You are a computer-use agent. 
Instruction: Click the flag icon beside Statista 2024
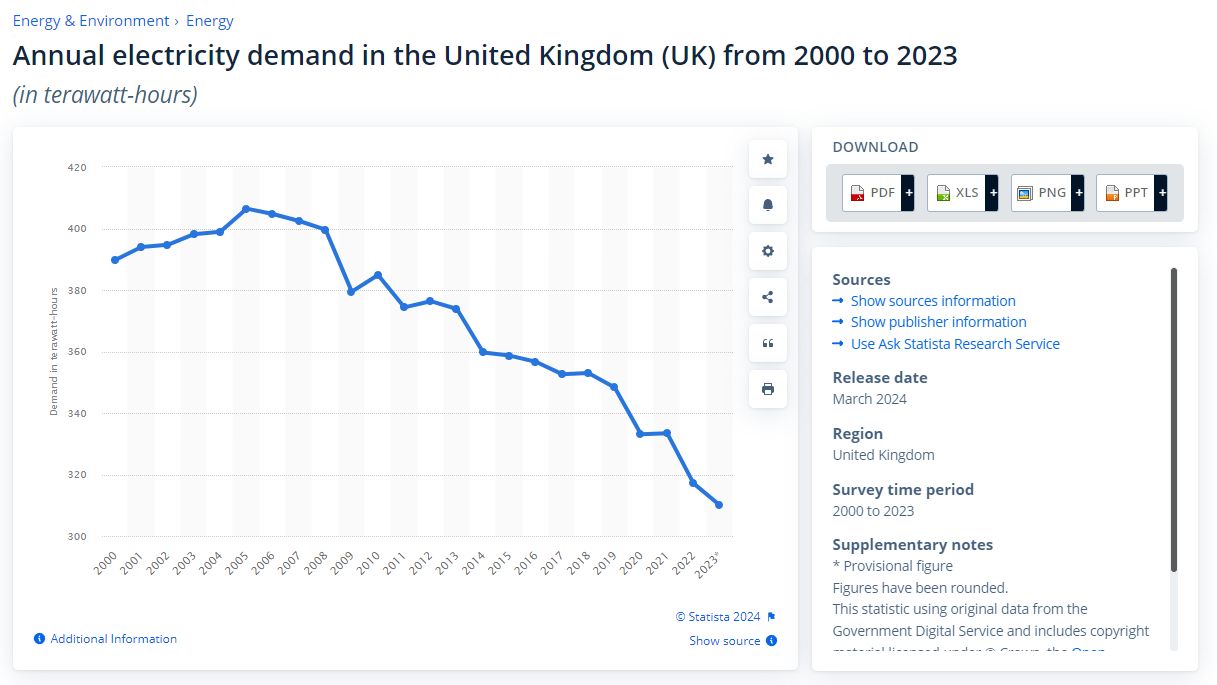click(771, 616)
